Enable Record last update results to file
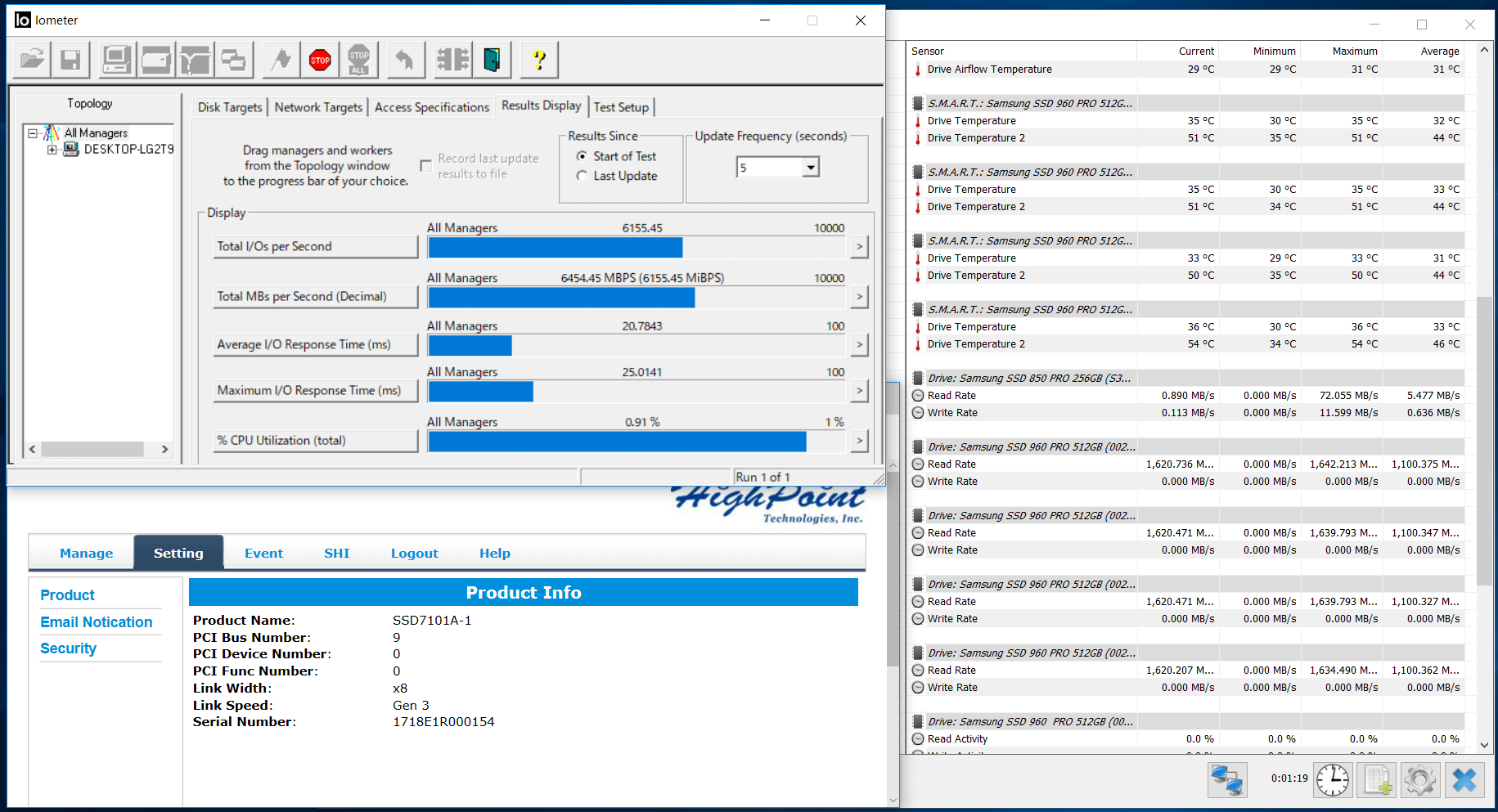The image size is (1498, 812). coord(425,166)
